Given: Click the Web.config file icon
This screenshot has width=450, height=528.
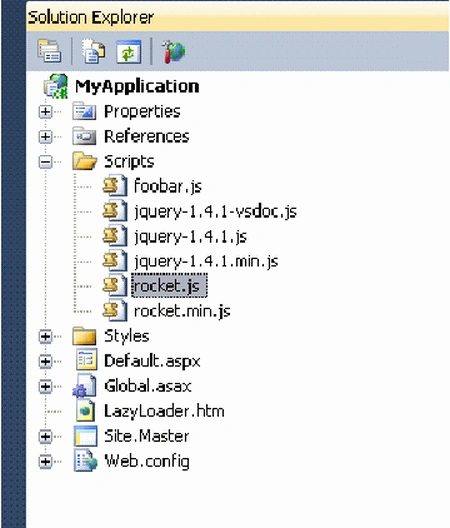Looking at the screenshot, I should [86, 461].
